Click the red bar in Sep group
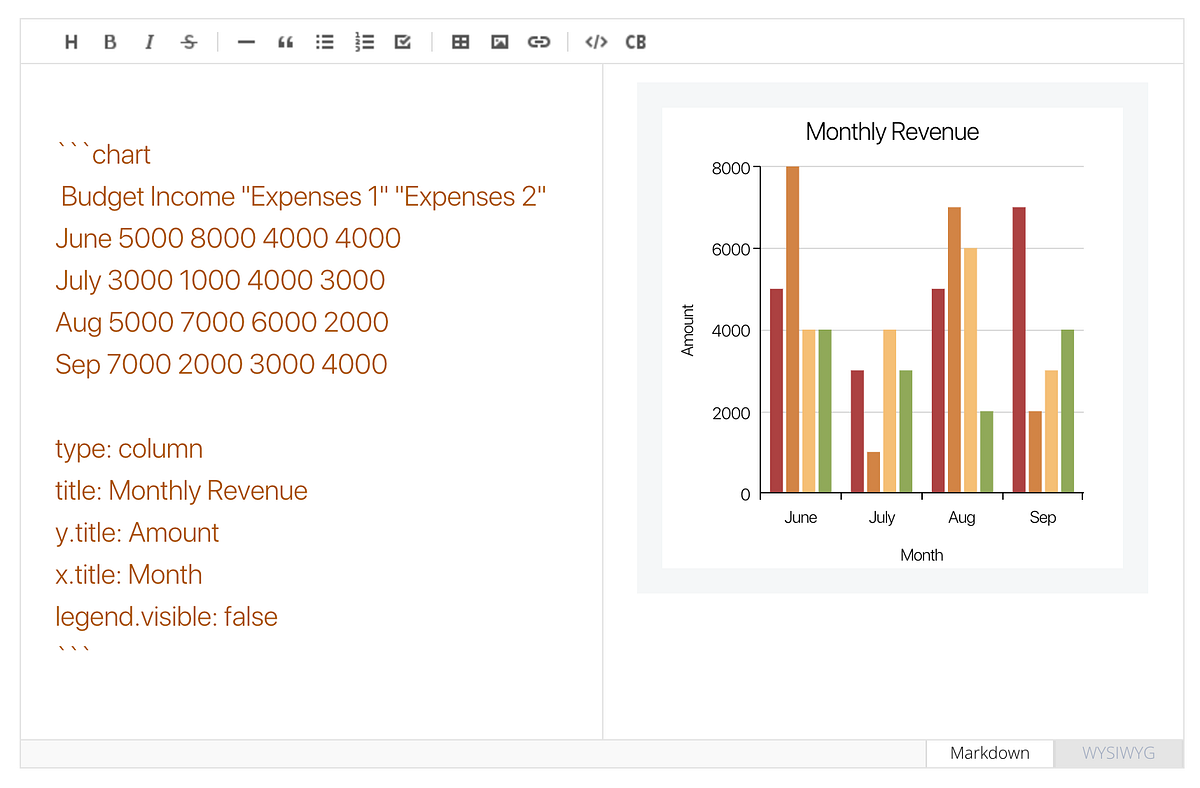 pyautogui.click(x=1019, y=350)
